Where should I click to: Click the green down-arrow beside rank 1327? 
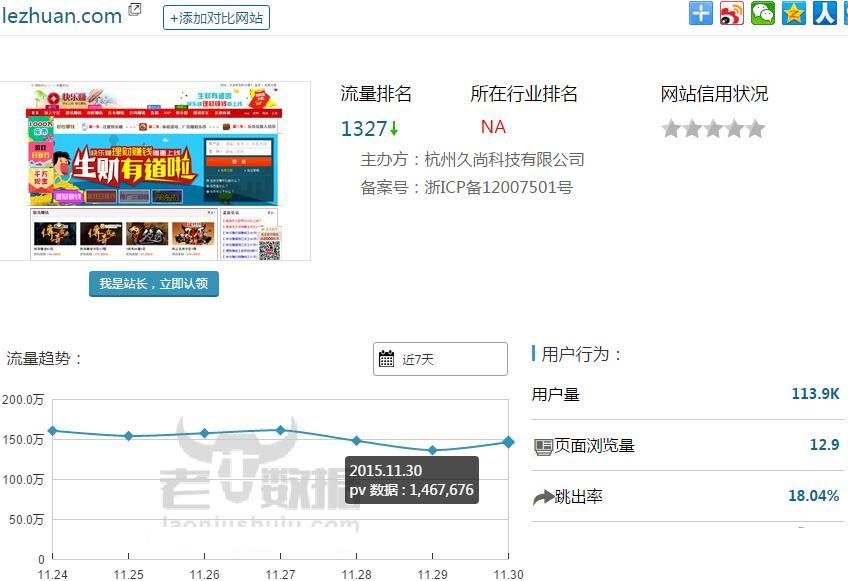click(394, 129)
